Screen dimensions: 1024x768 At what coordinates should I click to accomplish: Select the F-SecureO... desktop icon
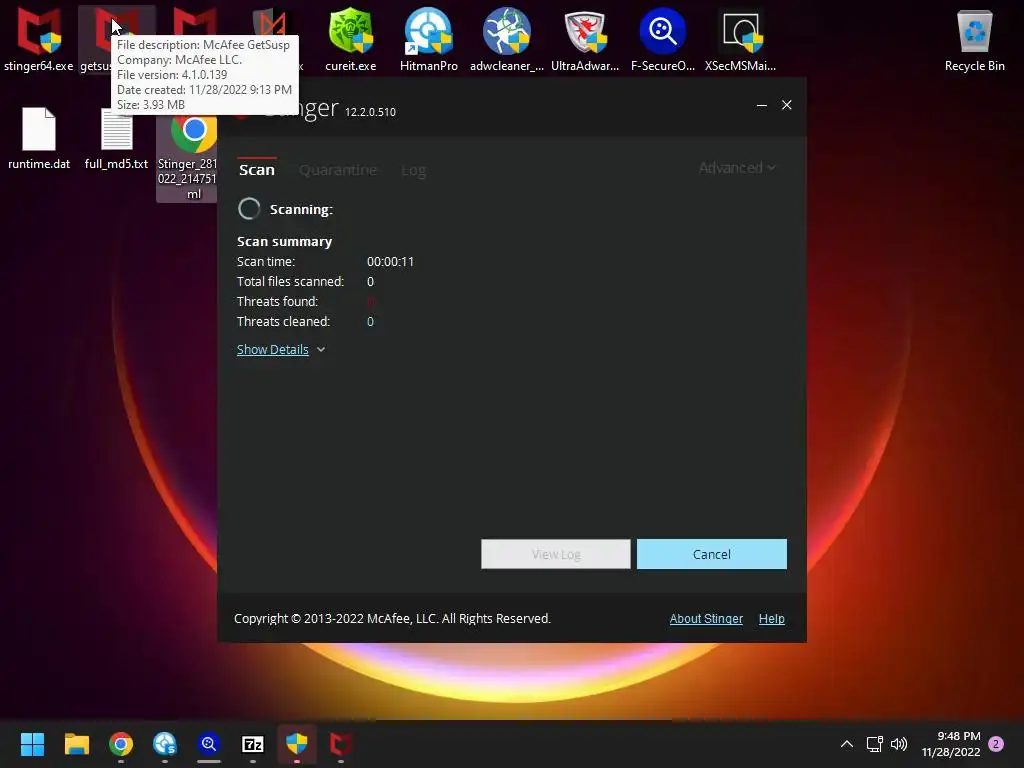coord(663,39)
